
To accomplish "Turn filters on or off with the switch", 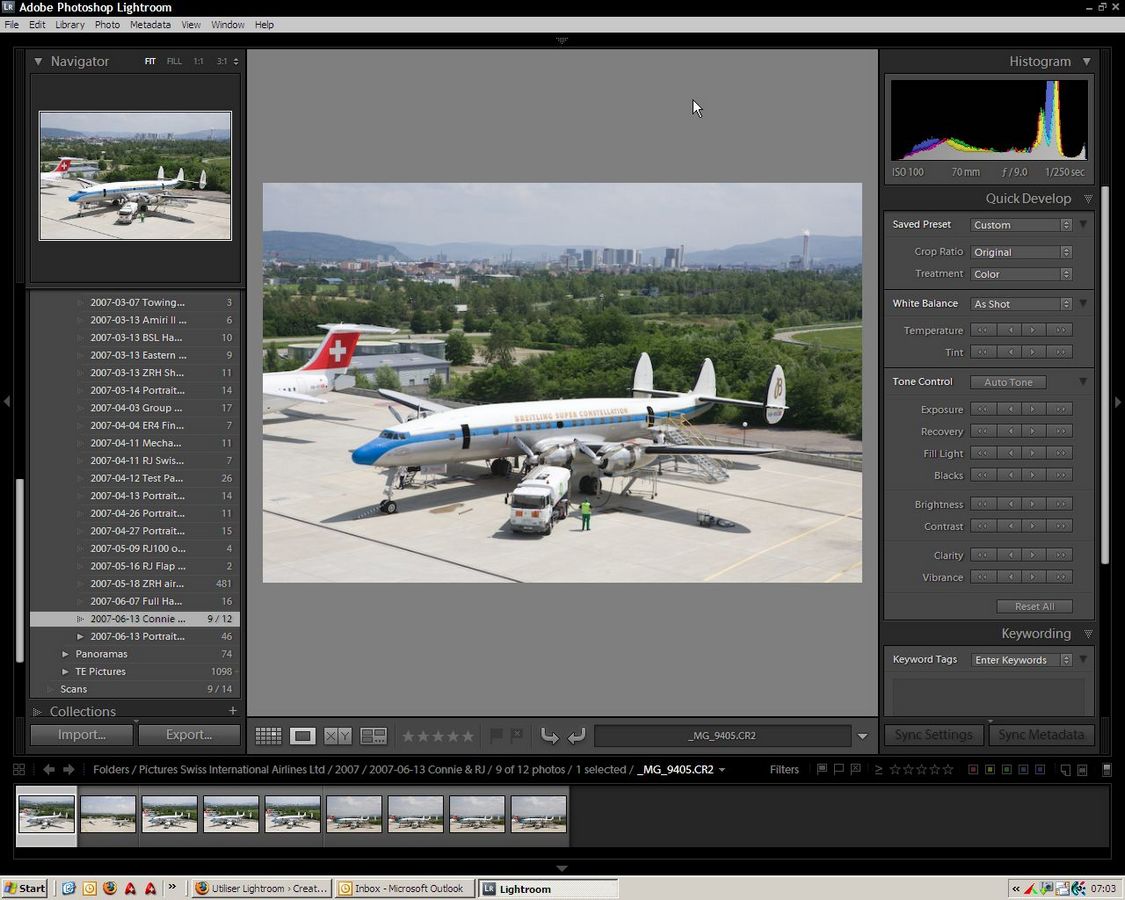I will click(x=1107, y=769).
